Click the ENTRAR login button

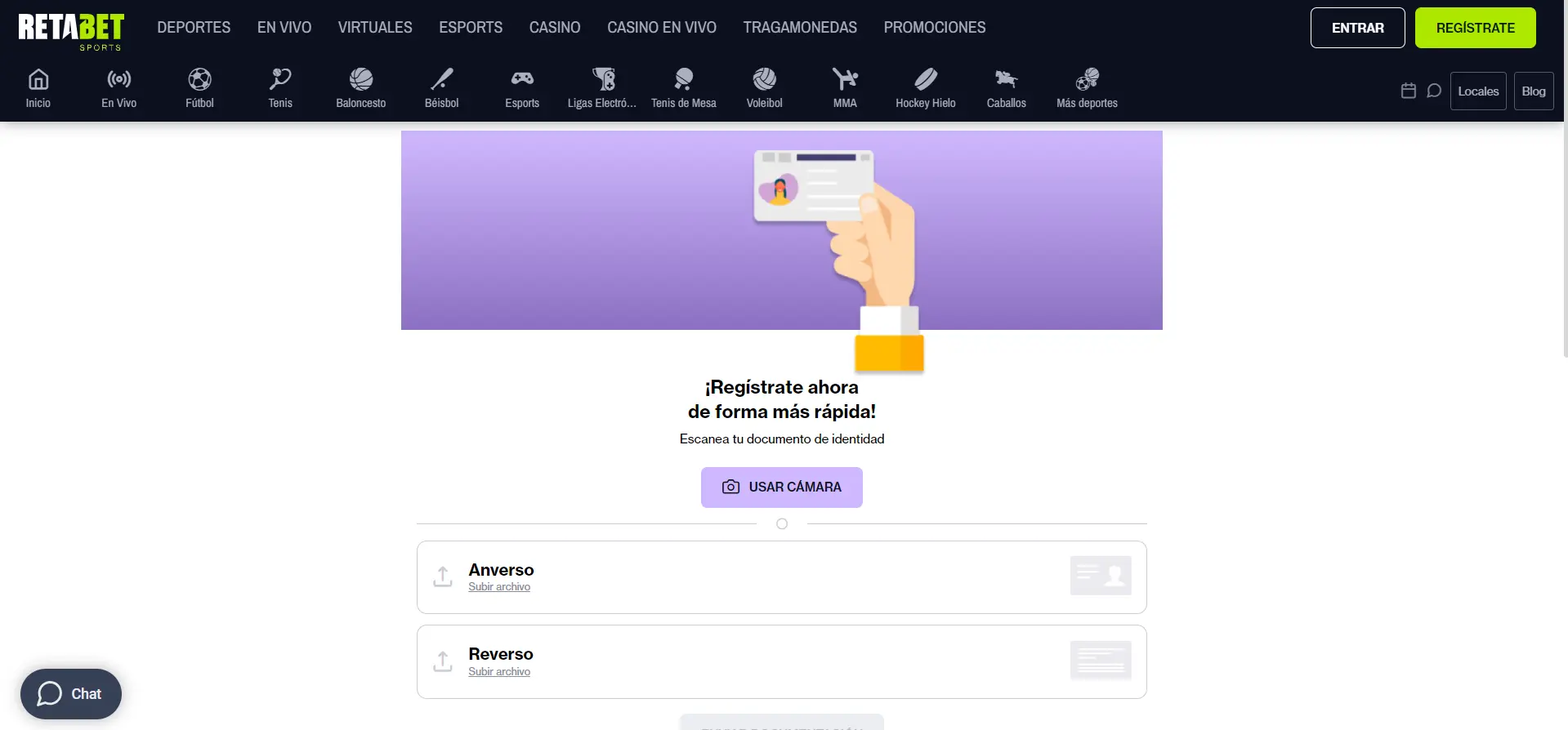pyautogui.click(x=1357, y=28)
